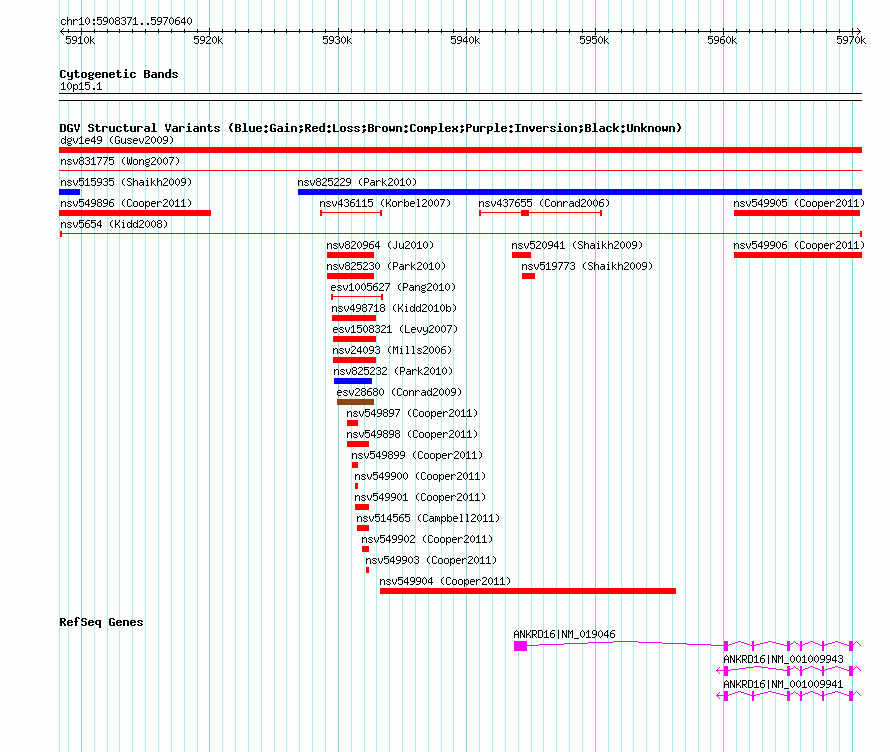
Task: Select the nsv519773 red loss bar
Action: click(x=528, y=276)
